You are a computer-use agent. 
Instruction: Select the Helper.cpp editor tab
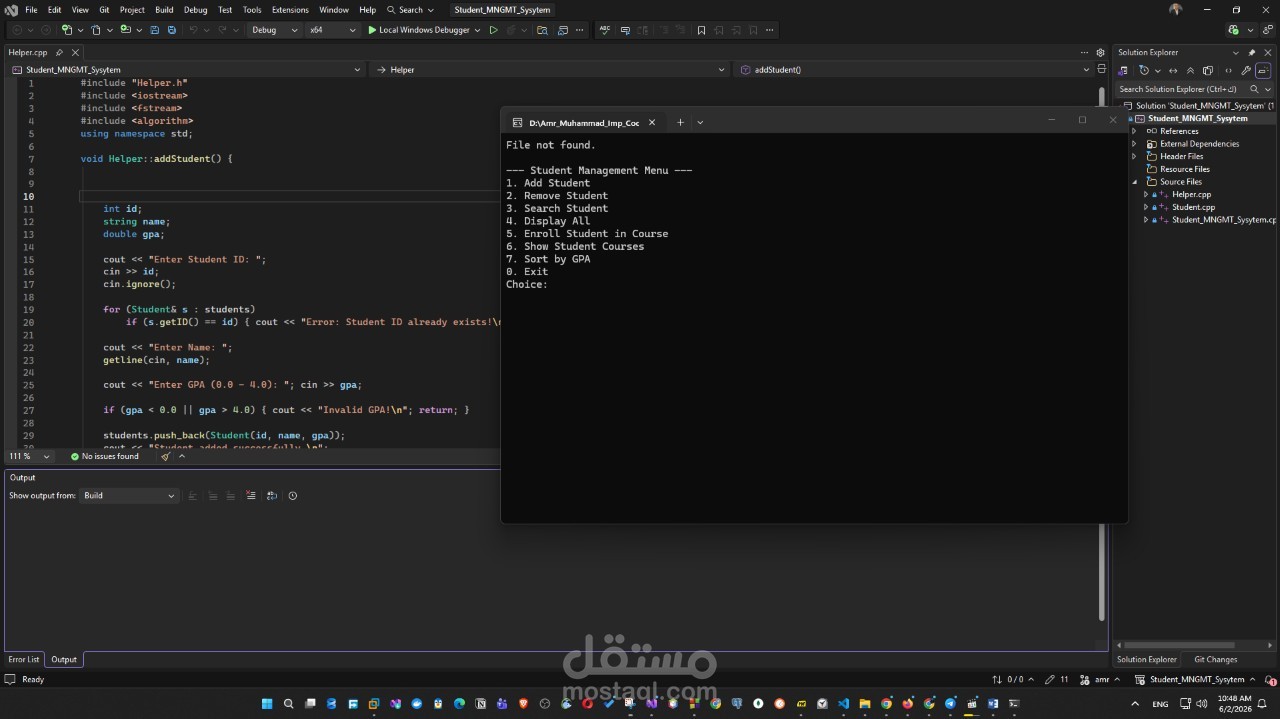click(27, 52)
